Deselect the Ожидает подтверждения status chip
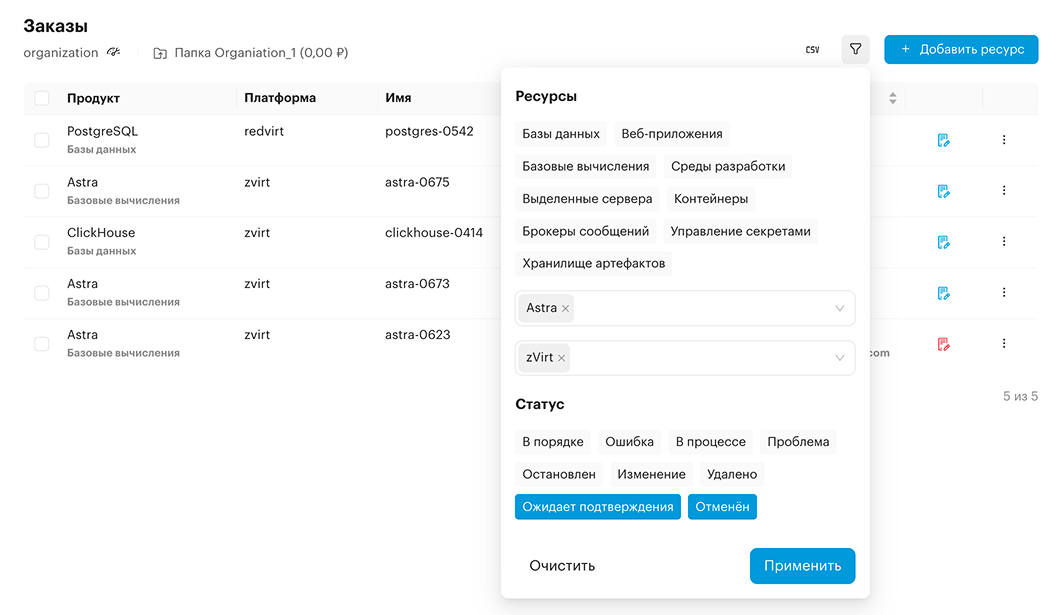1057x615 pixels. click(x=597, y=507)
